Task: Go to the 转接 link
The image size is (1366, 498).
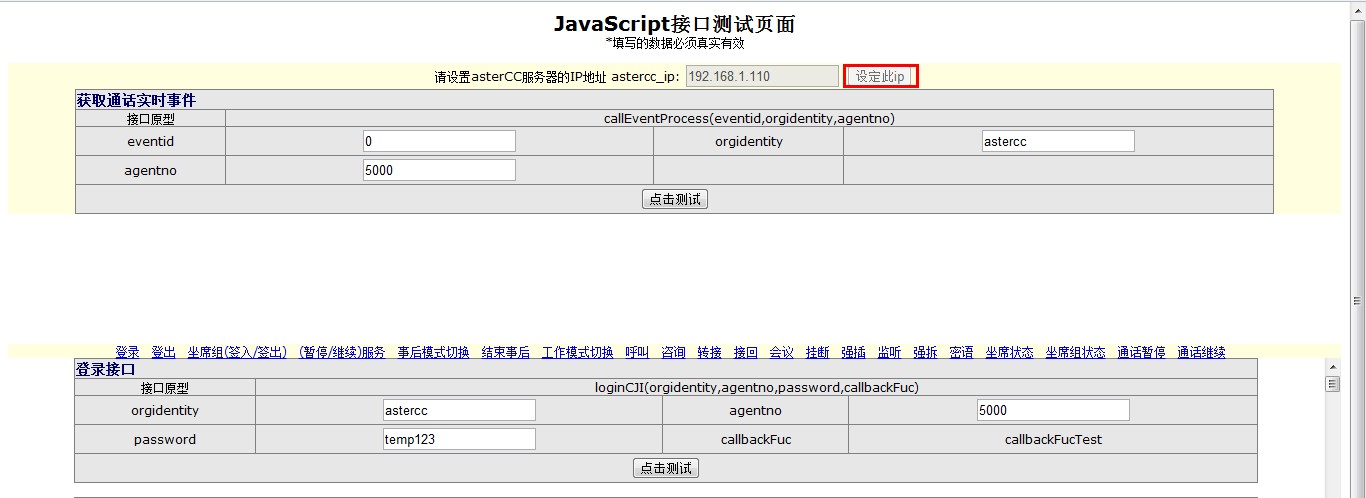Action: coord(709,353)
